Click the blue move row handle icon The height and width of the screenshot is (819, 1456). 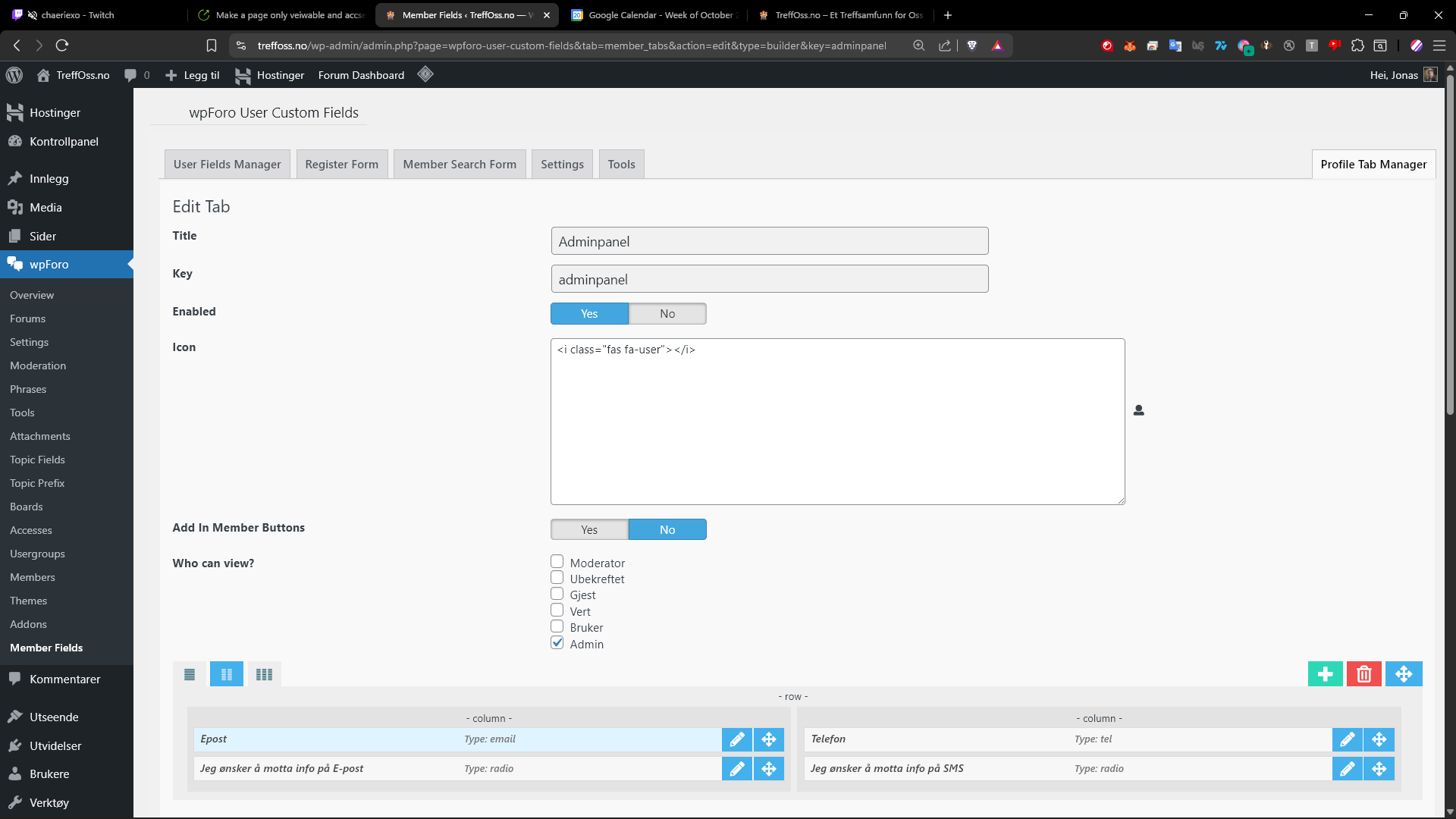click(1403, 674)
